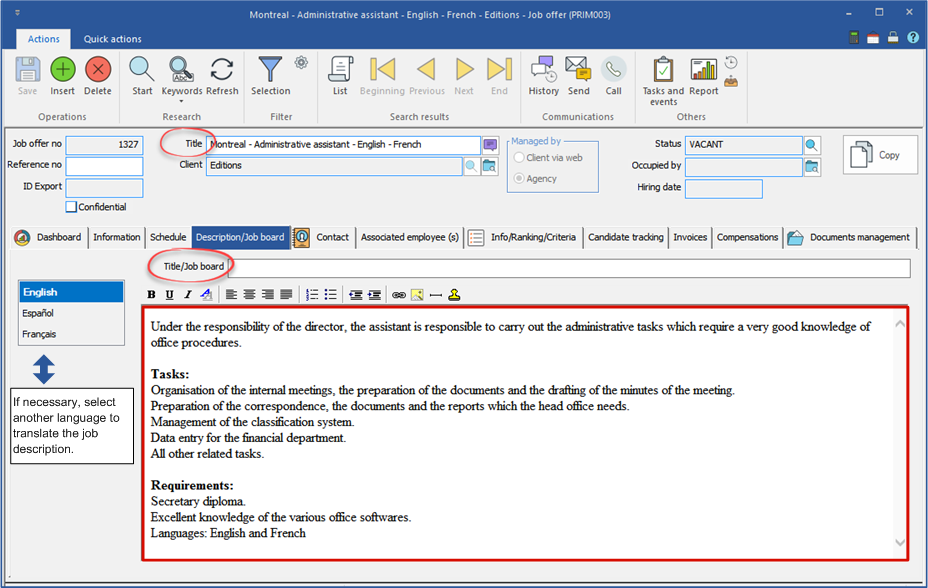The width and height of the screenshot is (928, 588).
Task: Align description text right
Action: (268, 295)
